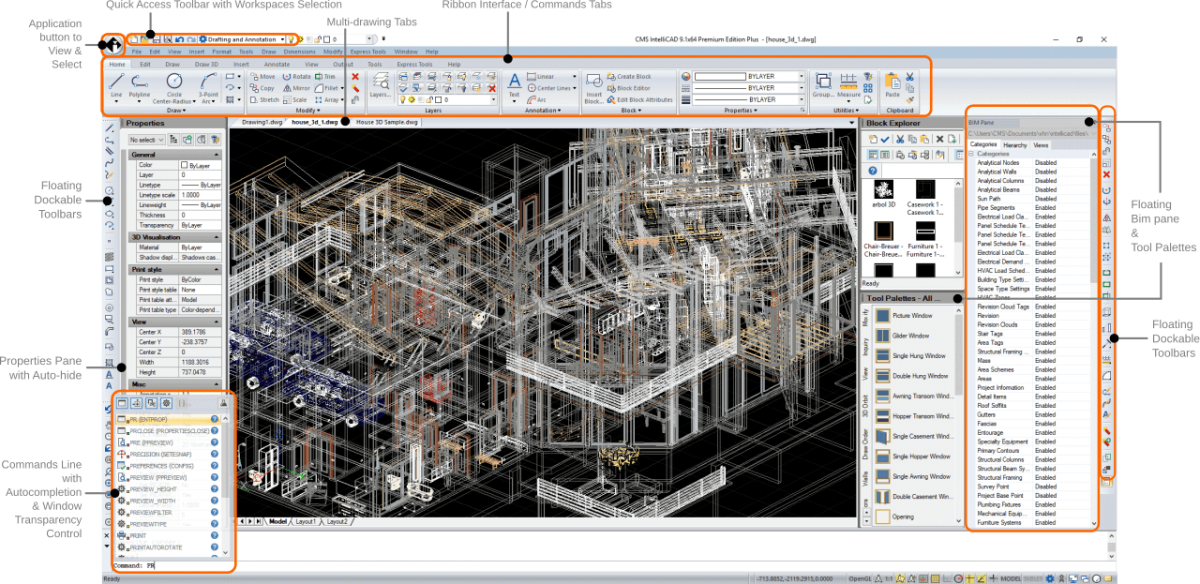Click the help question-mark icon in Block Explorer
The height and width of the screenshot is (584, 1200).
[x=872, y=170]
